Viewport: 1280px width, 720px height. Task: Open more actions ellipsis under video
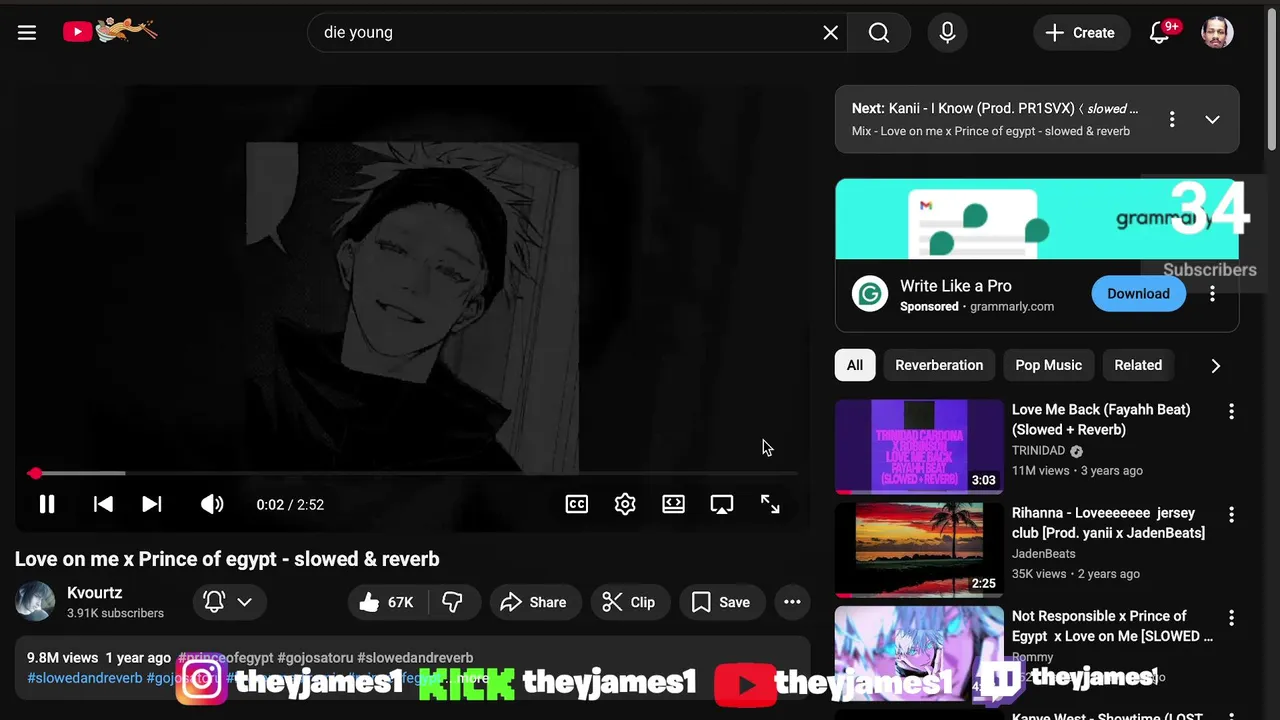(792, 602)
